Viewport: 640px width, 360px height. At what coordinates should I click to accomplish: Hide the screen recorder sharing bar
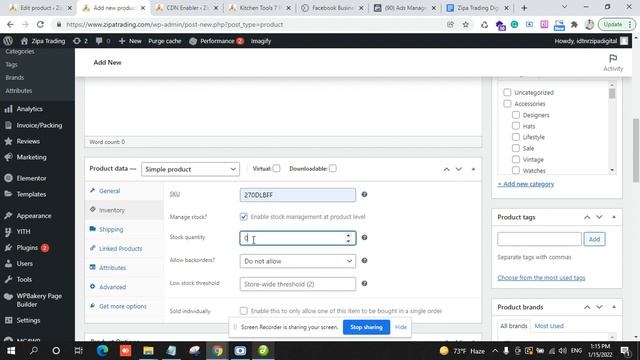pos(401,327)
